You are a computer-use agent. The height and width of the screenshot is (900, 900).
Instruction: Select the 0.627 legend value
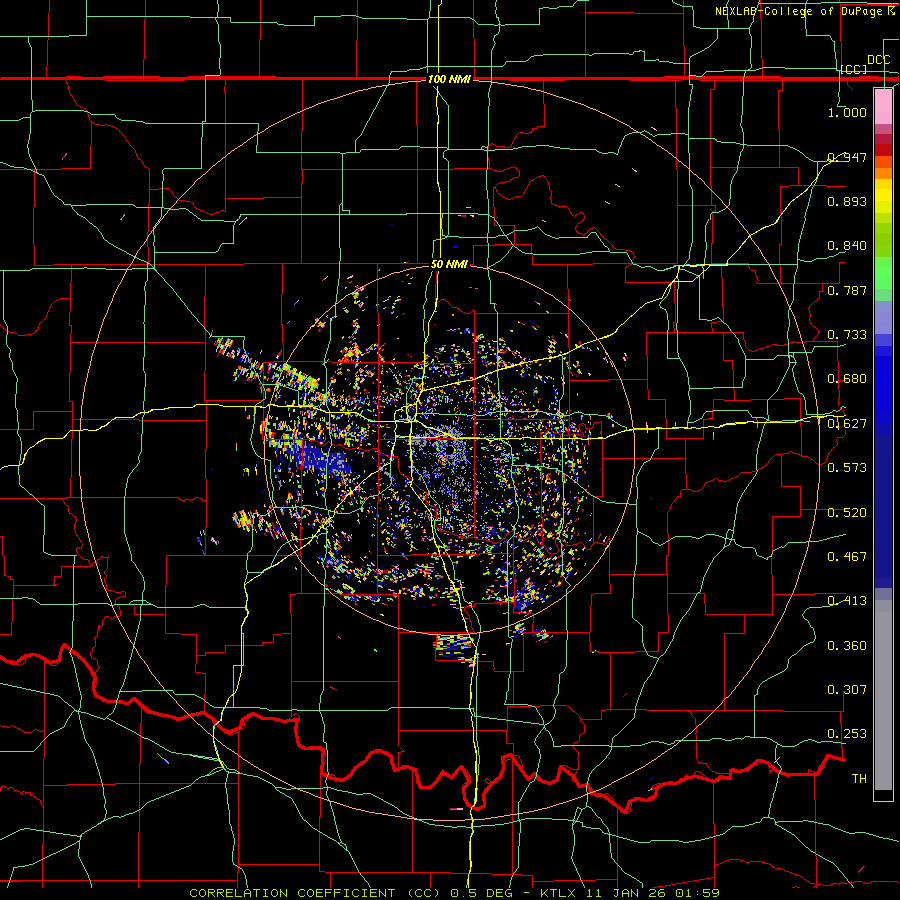click(847, 424)
